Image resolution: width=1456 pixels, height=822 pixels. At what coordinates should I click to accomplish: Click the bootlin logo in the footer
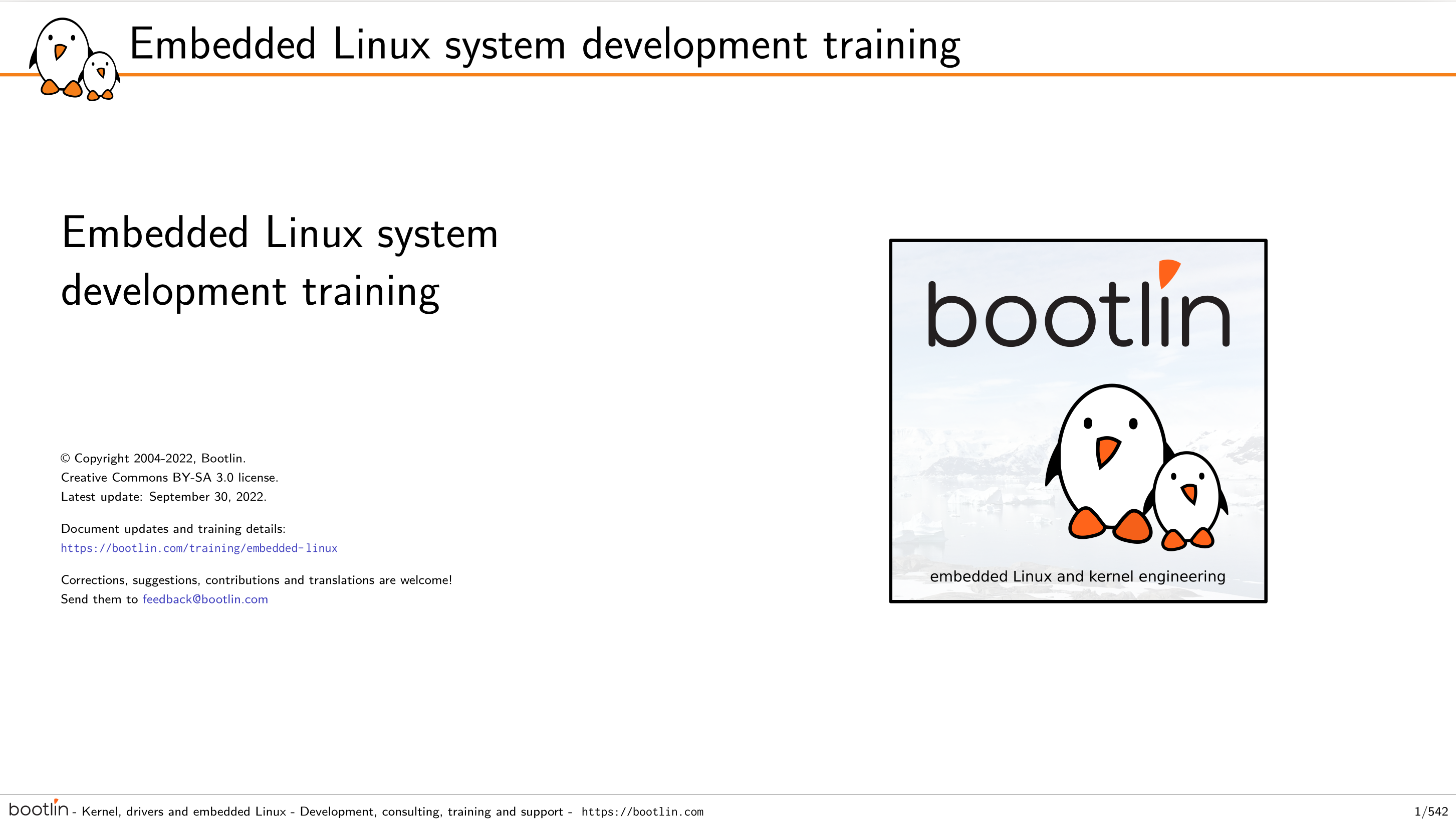pyautogui.click(x=39, y=808)
